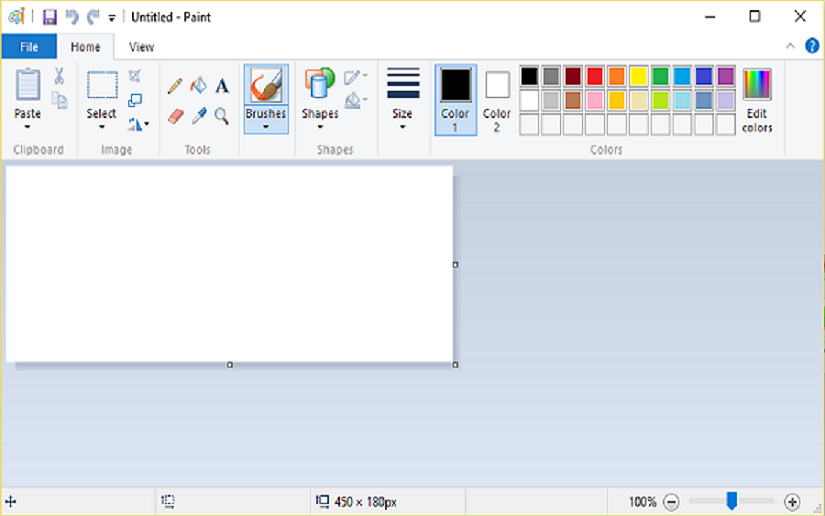Image resolution: width=825 pixels, height=516 pixels.
Task: Pick the Color picker eyedropper tool
Action: tap(198, 117)
